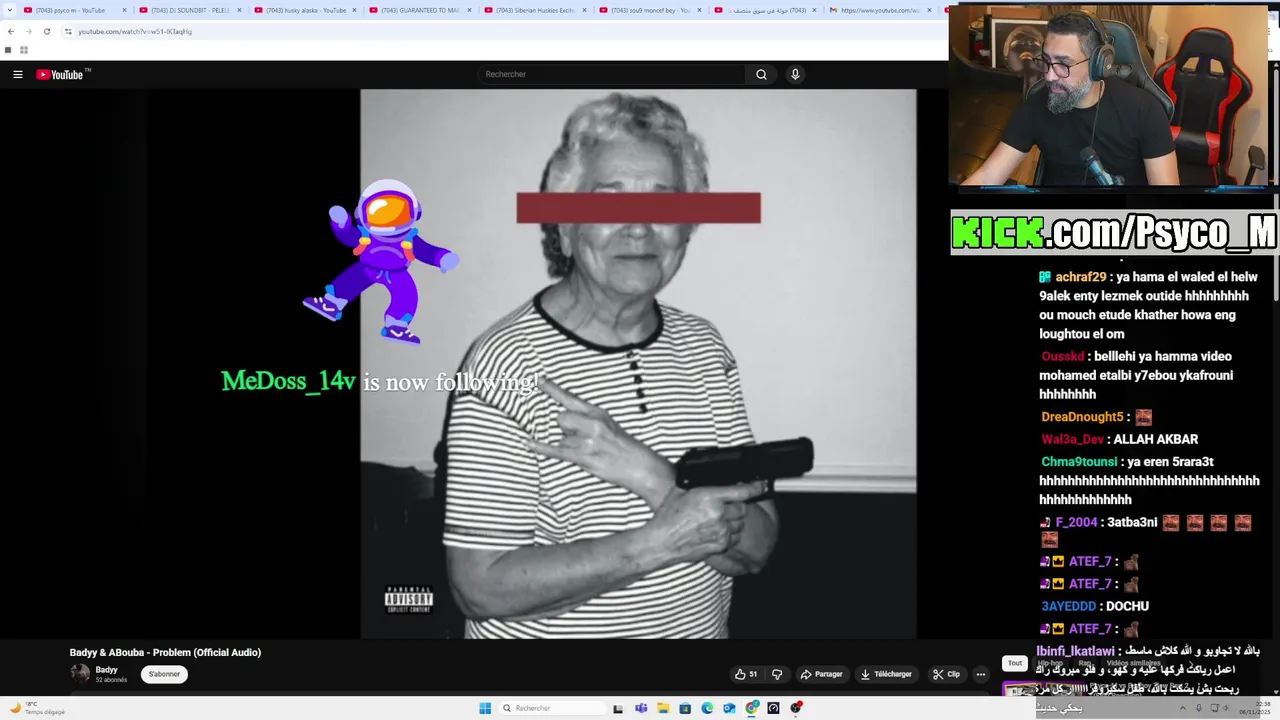Screen dimensions: 1280x720
Task: Close the 'psyco m - YouTube' tab
Action: tap(124, 10)
